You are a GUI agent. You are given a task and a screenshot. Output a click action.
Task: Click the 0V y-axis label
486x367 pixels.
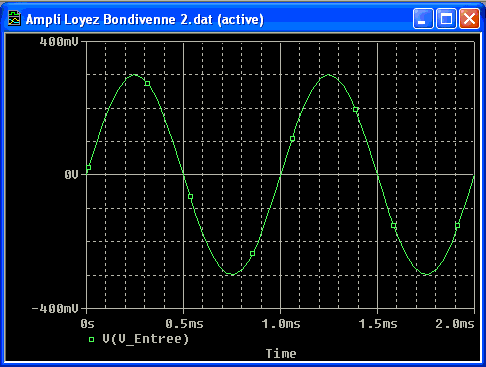71,174
